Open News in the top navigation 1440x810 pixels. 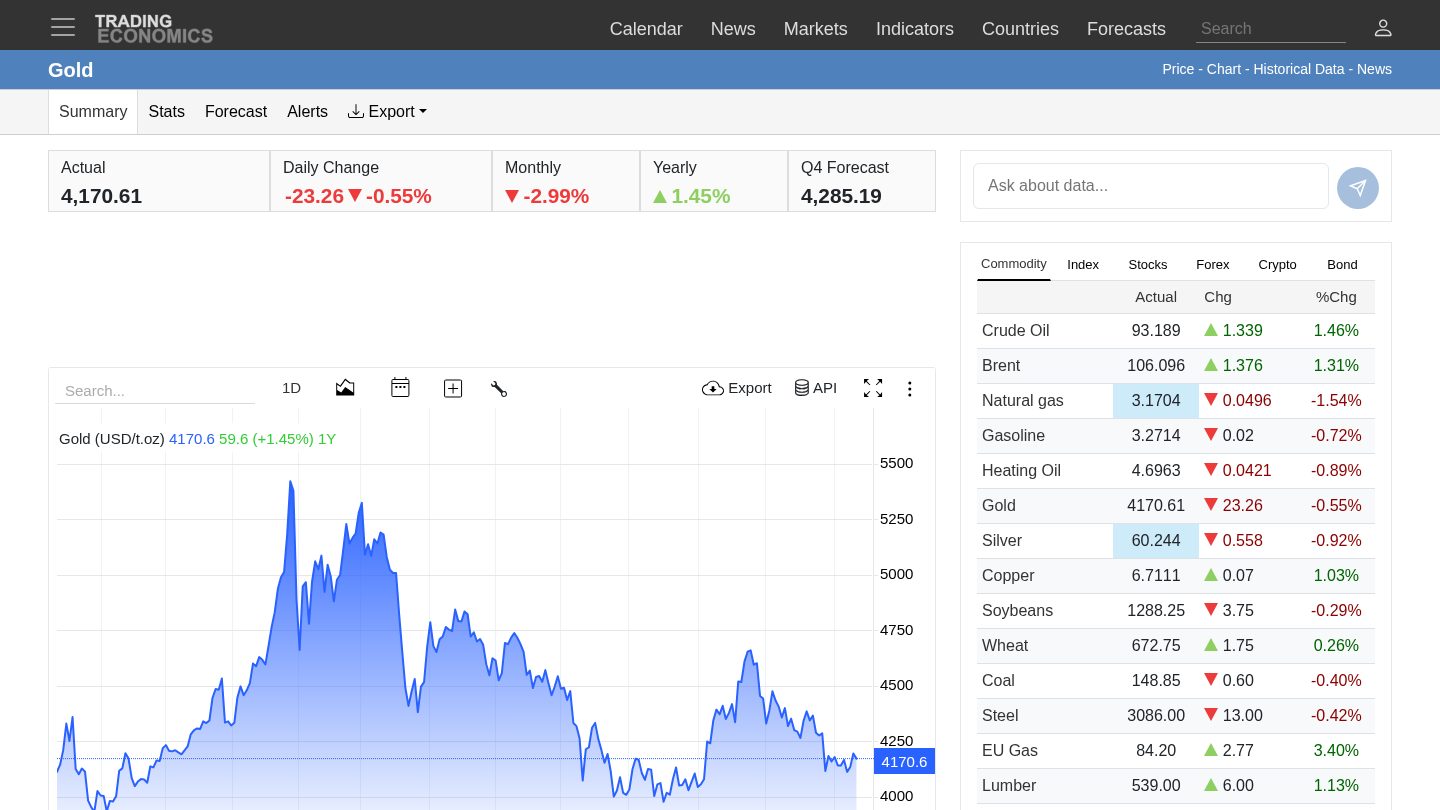pos(733,29)
